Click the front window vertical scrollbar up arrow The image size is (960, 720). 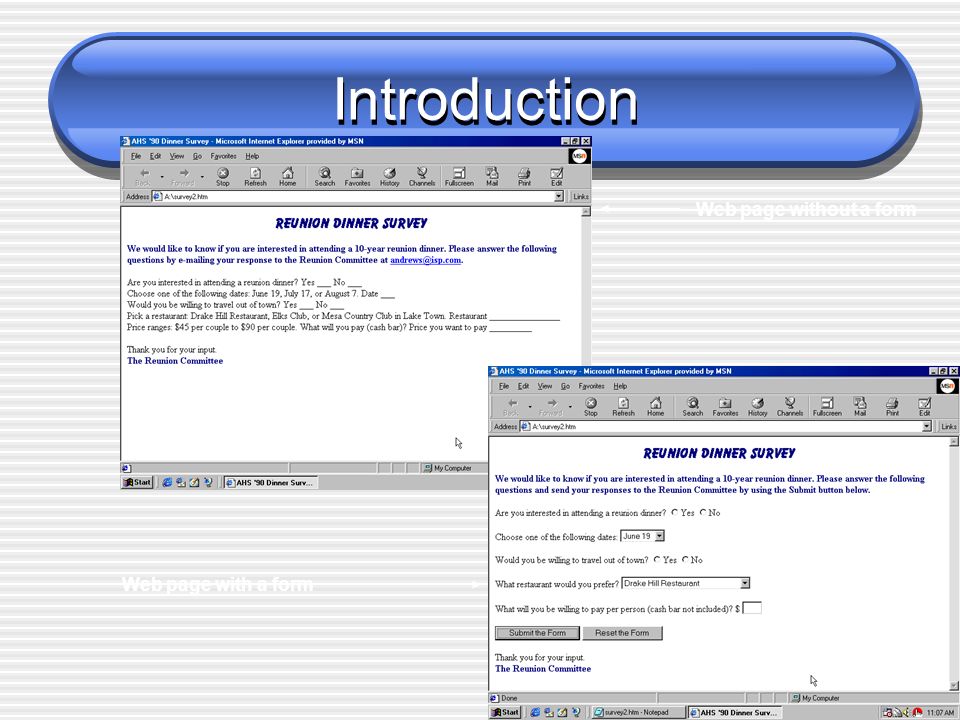(x=954, y=441)
